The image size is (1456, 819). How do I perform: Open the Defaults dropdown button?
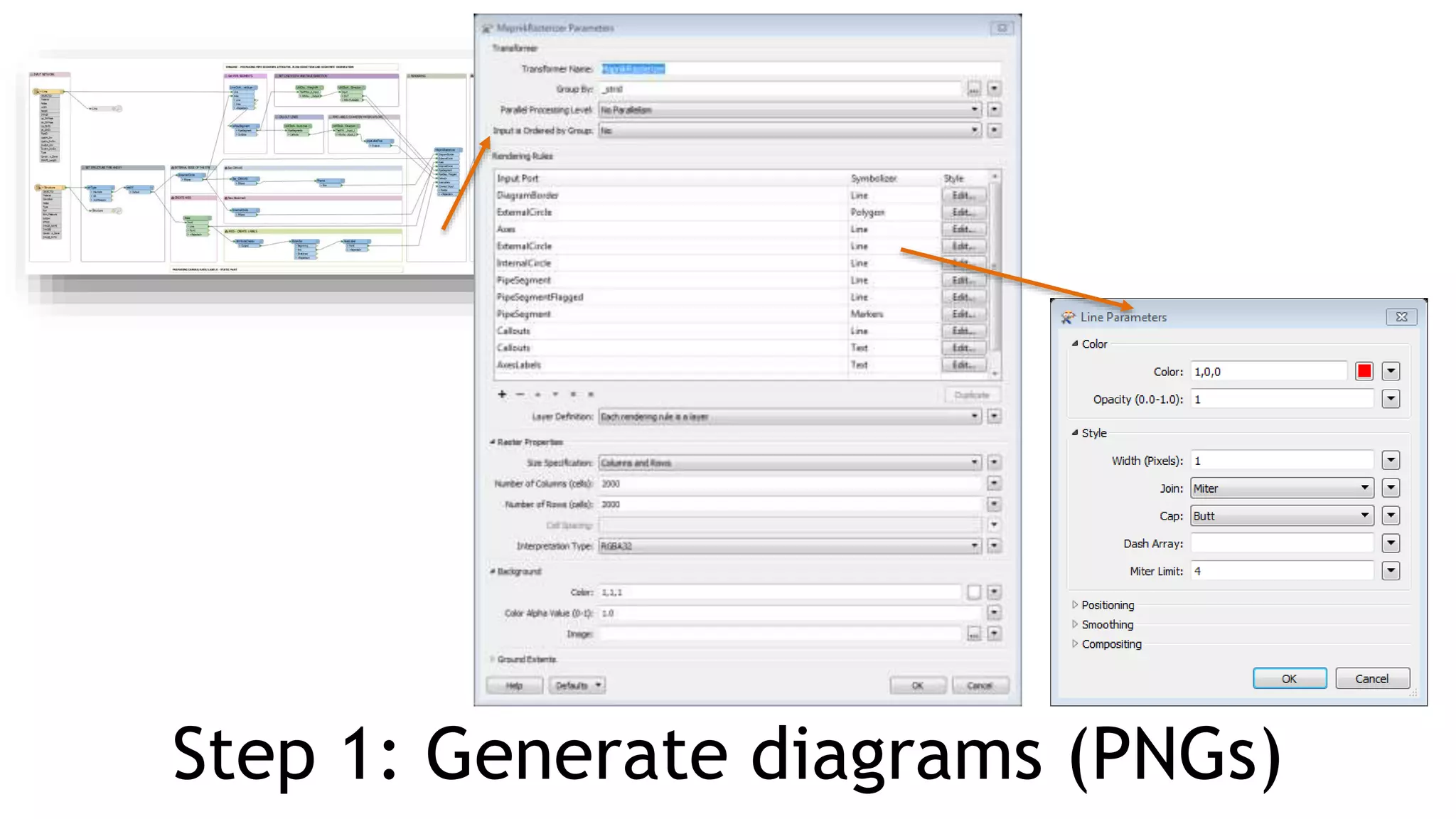point(577,685)
